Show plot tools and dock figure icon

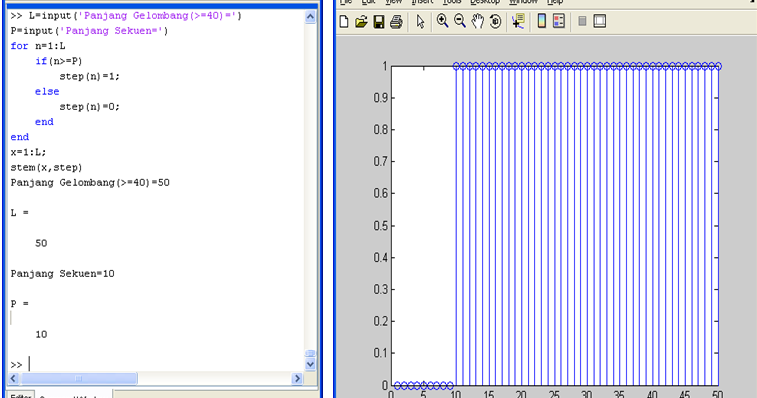point(600,21)
